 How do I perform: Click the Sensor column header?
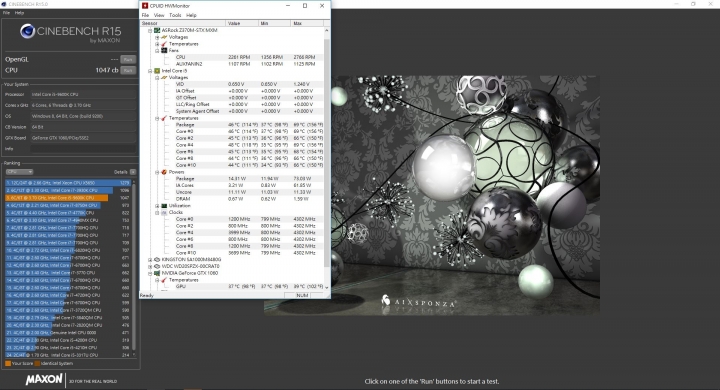click(x=183, y=23)
